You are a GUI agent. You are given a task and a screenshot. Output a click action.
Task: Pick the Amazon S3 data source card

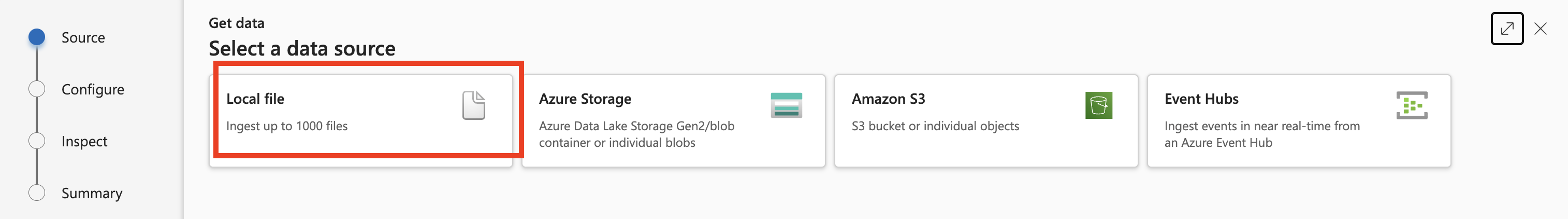pyautogui.click(x=985, y=120)
